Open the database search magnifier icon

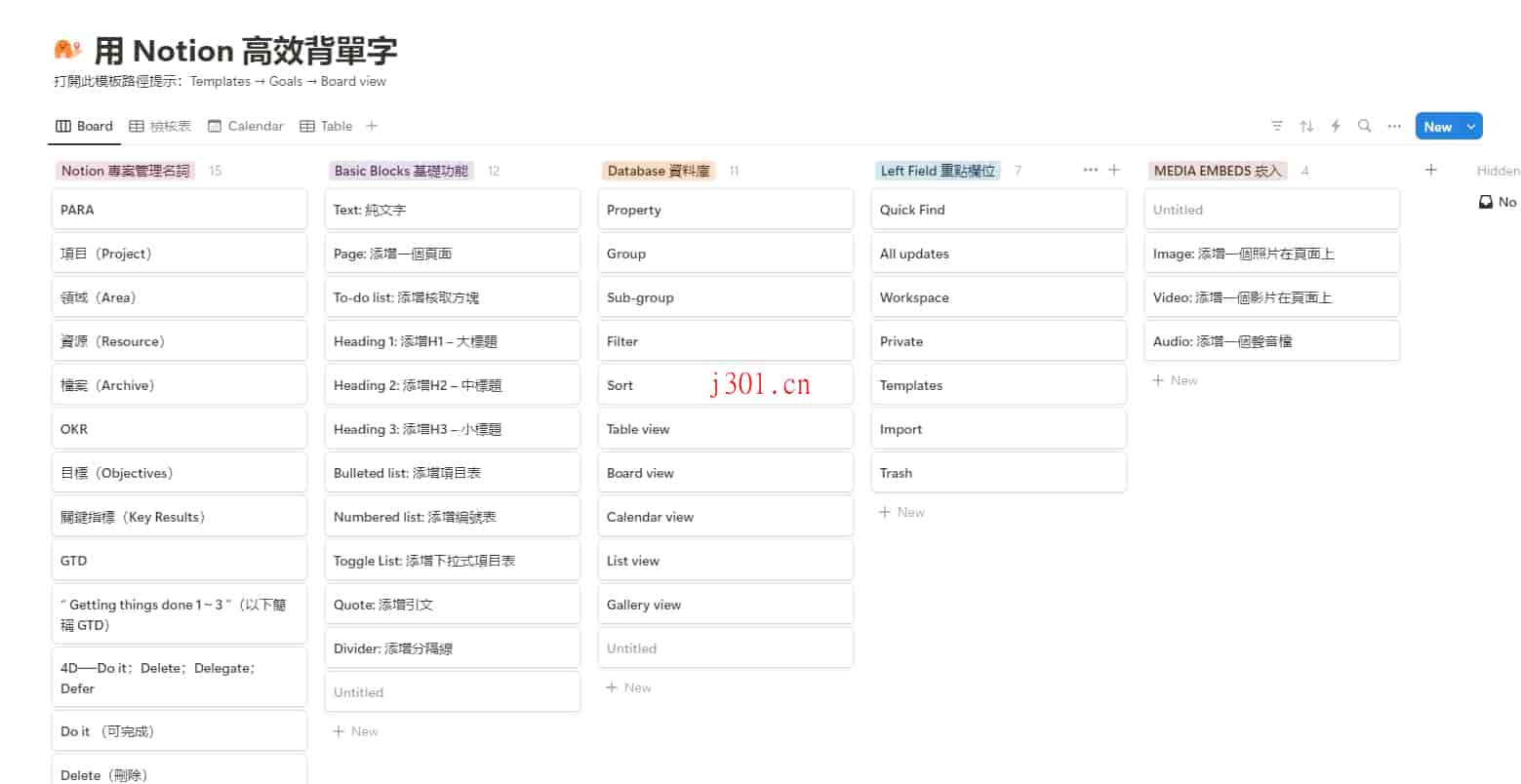[x=1365, y=126]
